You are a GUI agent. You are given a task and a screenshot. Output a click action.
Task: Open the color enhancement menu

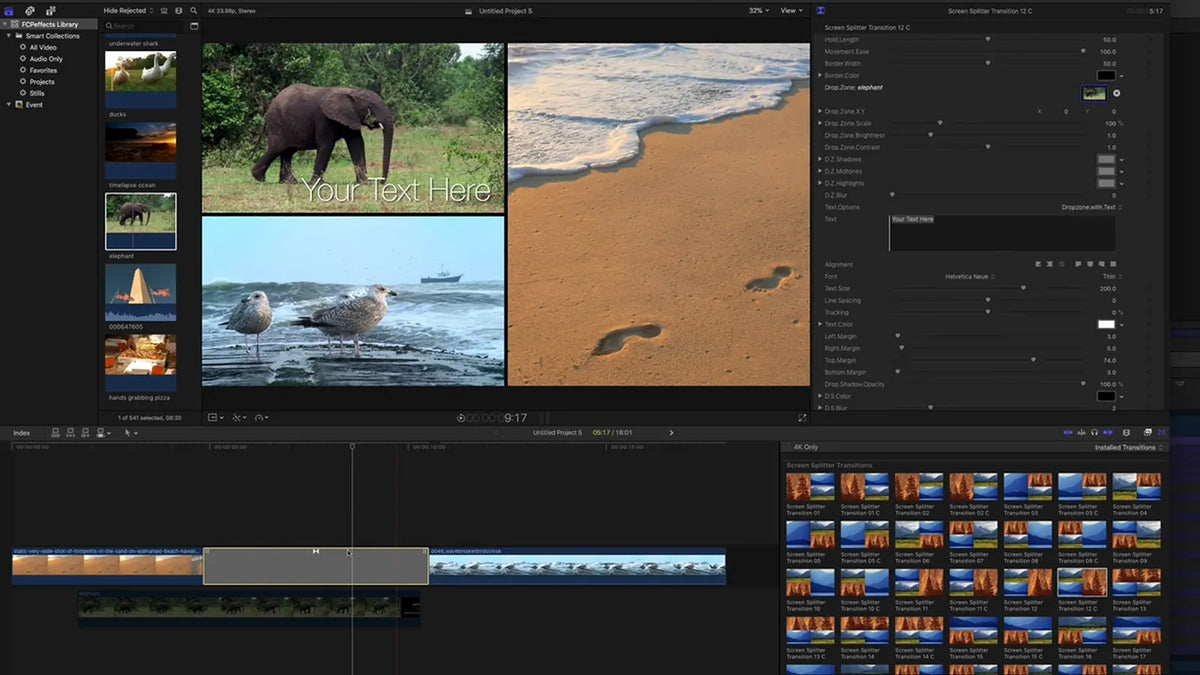[239, 417]
